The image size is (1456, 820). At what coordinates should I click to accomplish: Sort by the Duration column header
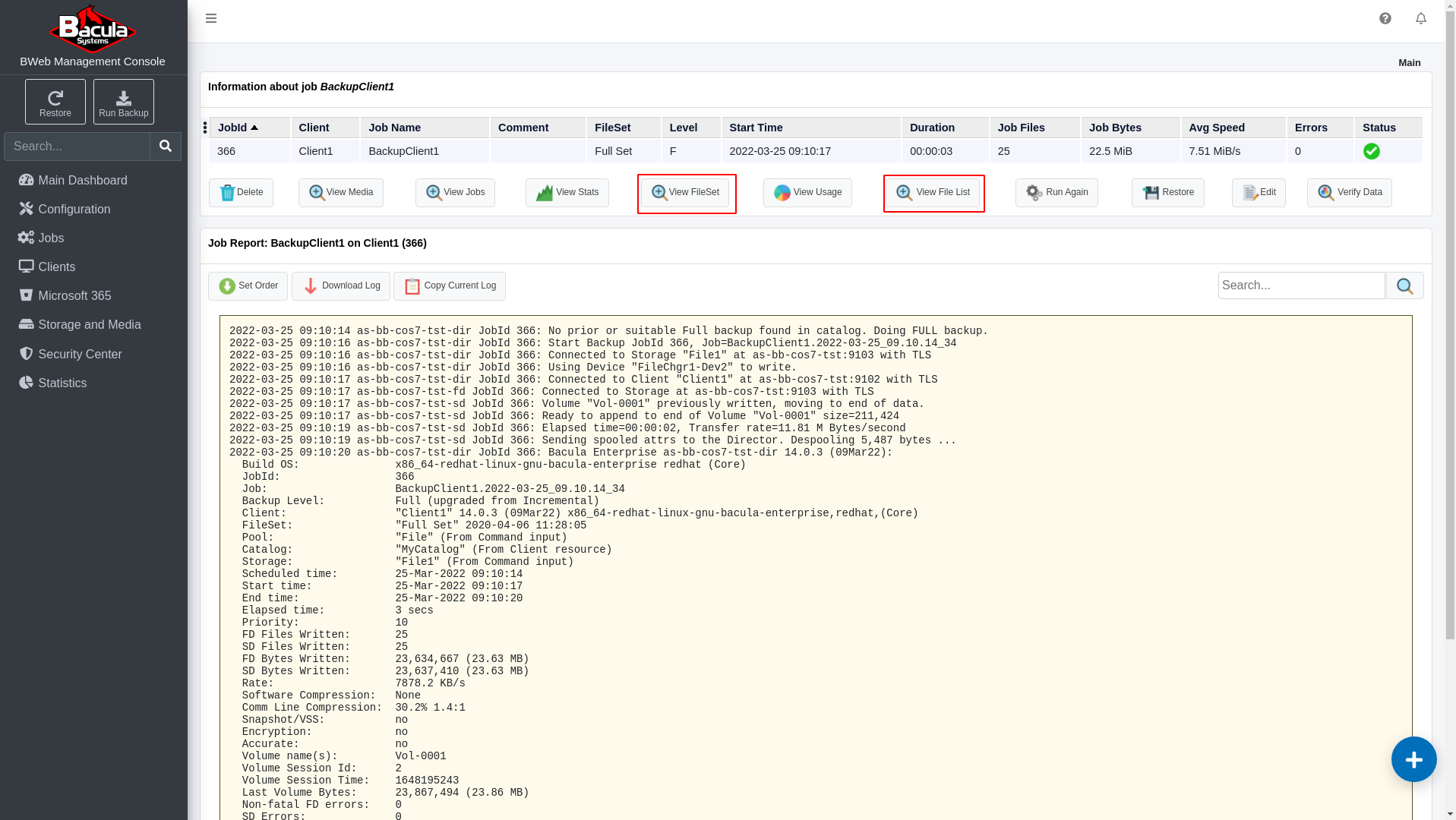[946, 128]
